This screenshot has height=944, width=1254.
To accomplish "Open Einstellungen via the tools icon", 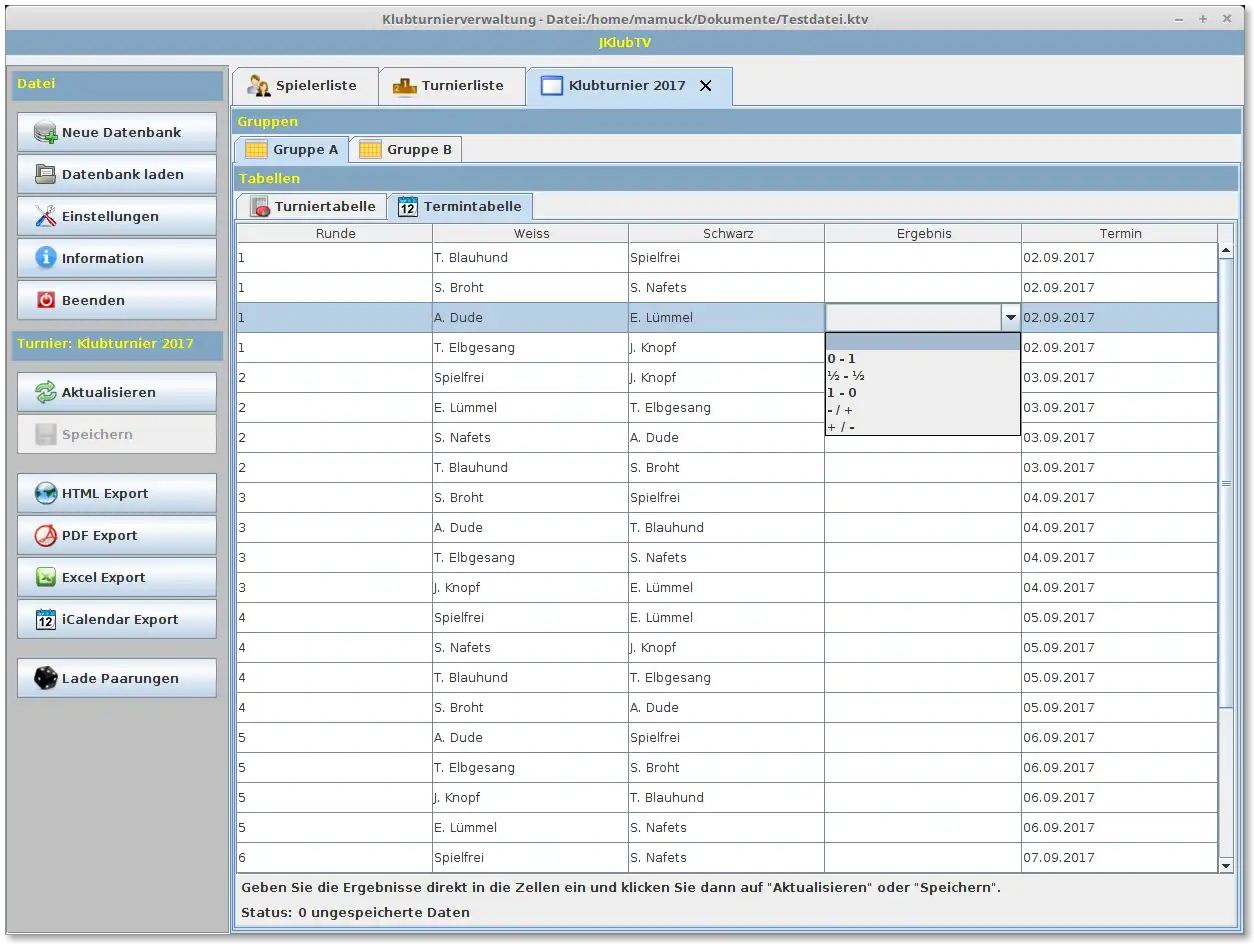I will pyautogui.click(x=45, y=217).
